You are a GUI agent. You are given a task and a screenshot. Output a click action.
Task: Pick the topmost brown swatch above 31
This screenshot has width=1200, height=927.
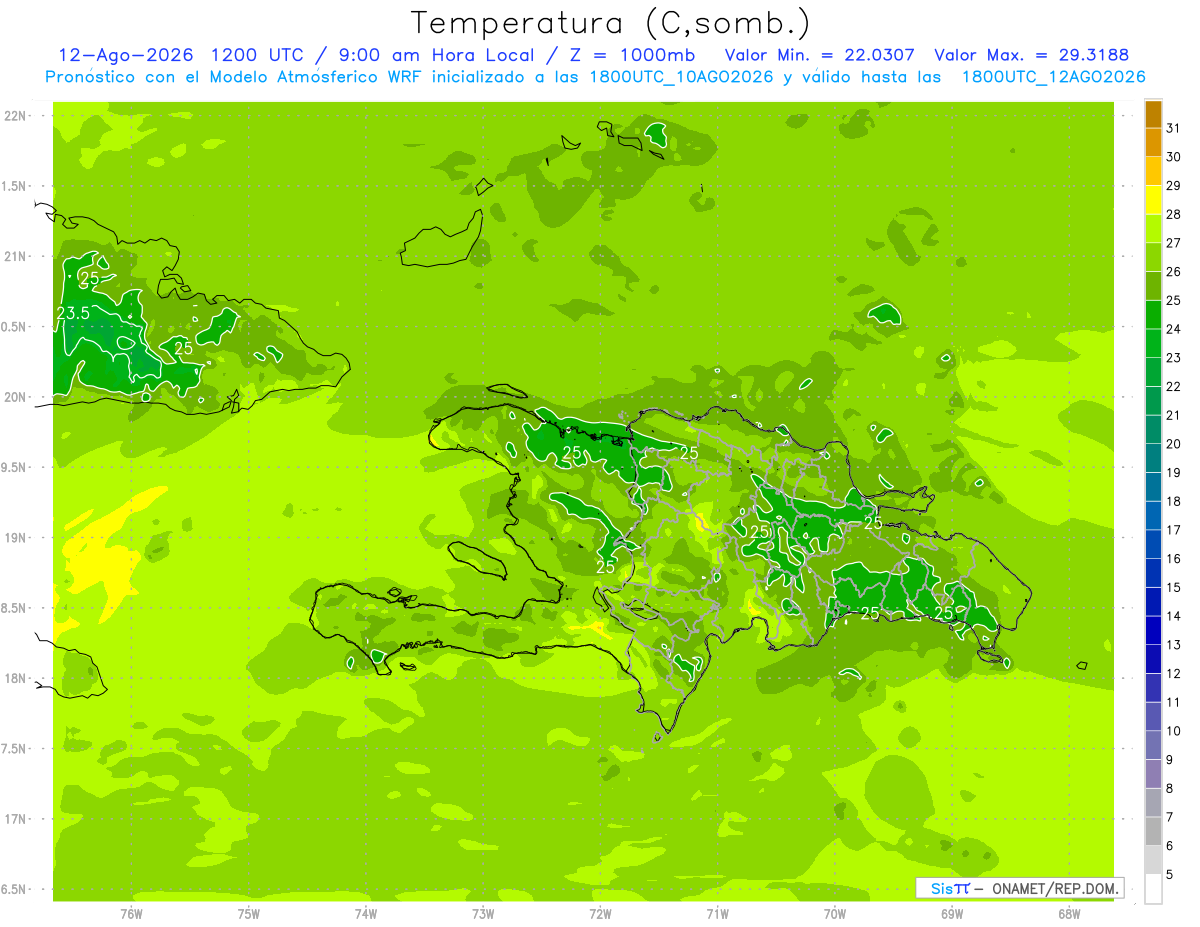[1153, 114]
